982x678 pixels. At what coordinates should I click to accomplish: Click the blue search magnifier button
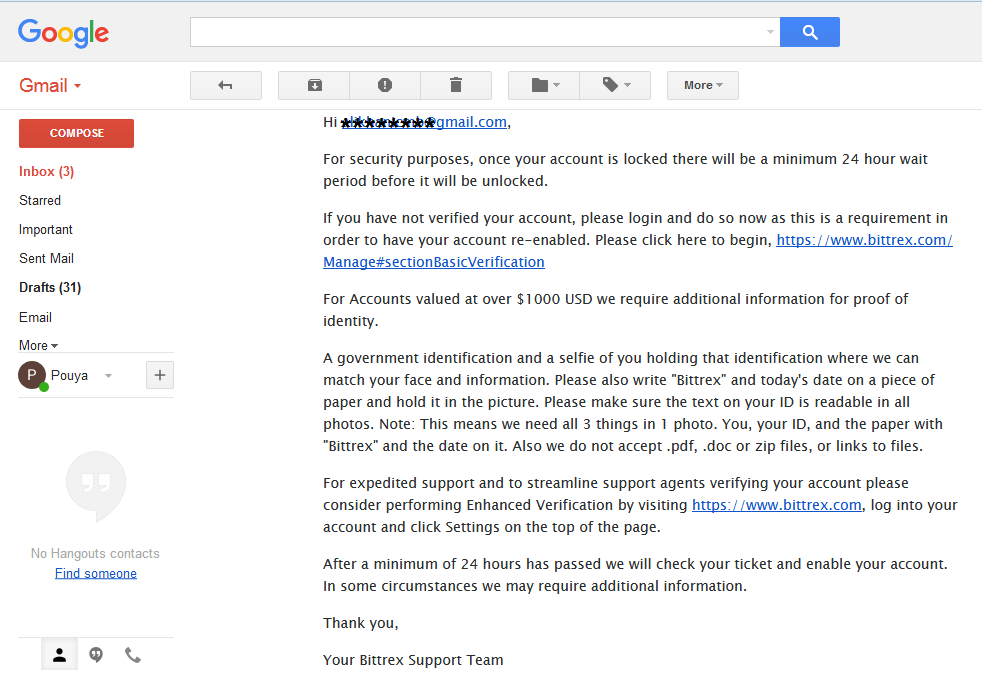tap(810, 32)
